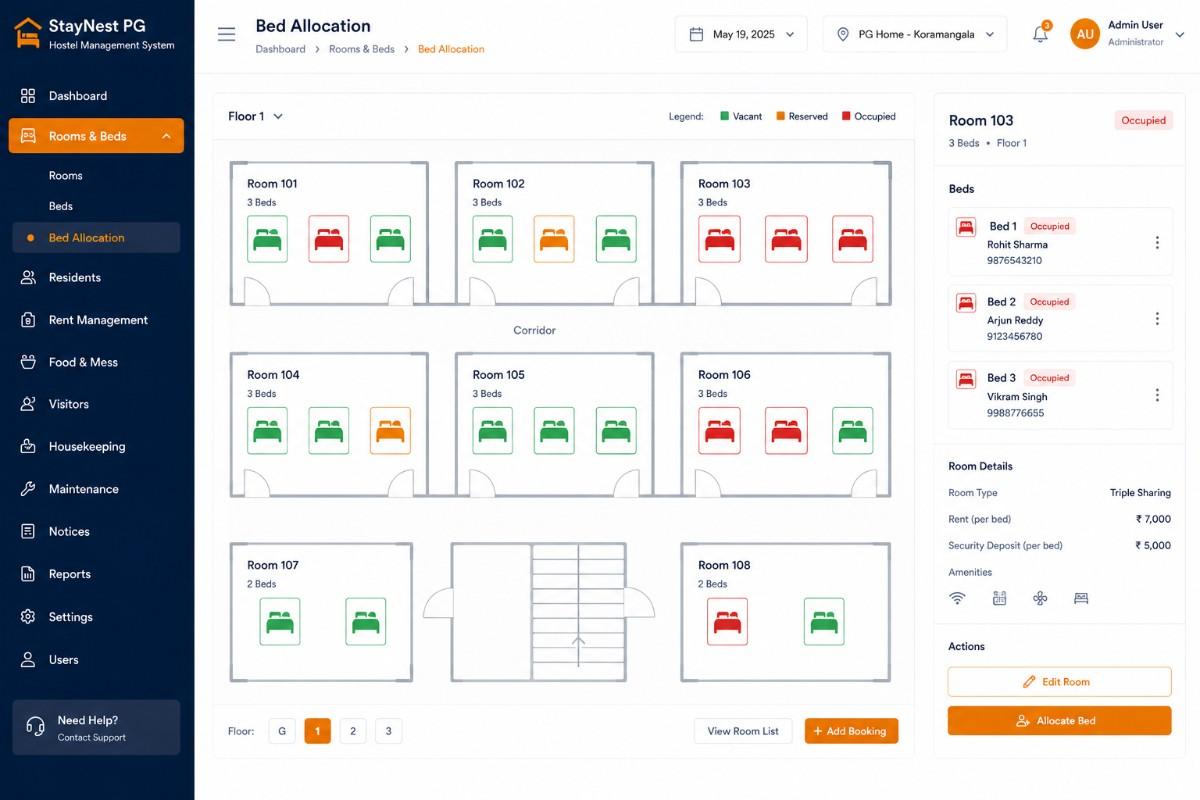Switch to floor G
1200x800 pixels.
pos(282,731)
